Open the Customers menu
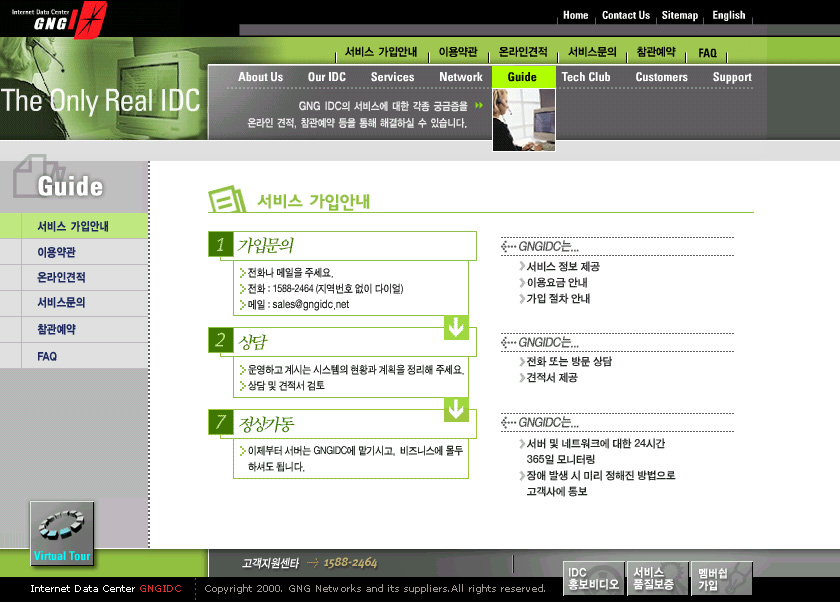The width and height of the screenshot is (840, 602). [662, 77]
